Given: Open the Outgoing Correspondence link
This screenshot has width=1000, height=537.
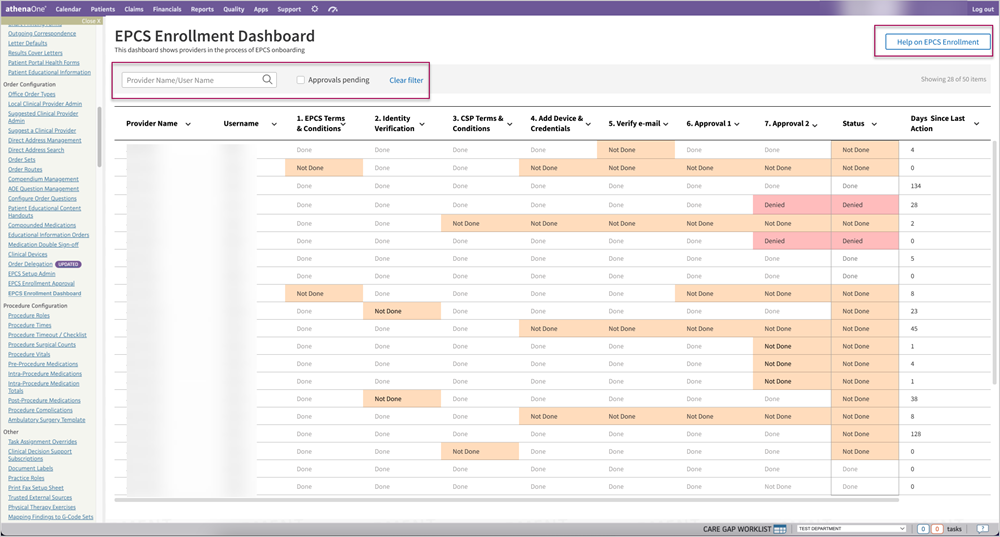Looking at the screenshot, I should coord(42,33).
